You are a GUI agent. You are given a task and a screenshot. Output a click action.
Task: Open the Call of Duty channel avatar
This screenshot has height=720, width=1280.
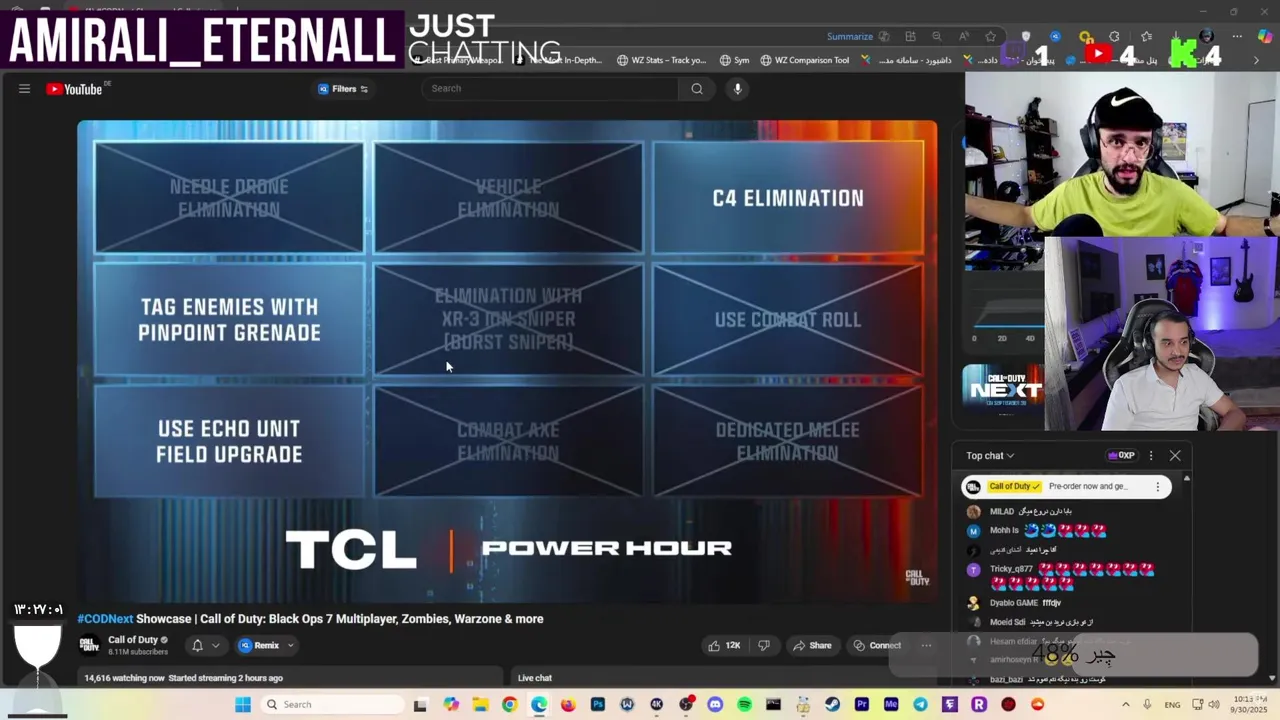coord(90,645)
